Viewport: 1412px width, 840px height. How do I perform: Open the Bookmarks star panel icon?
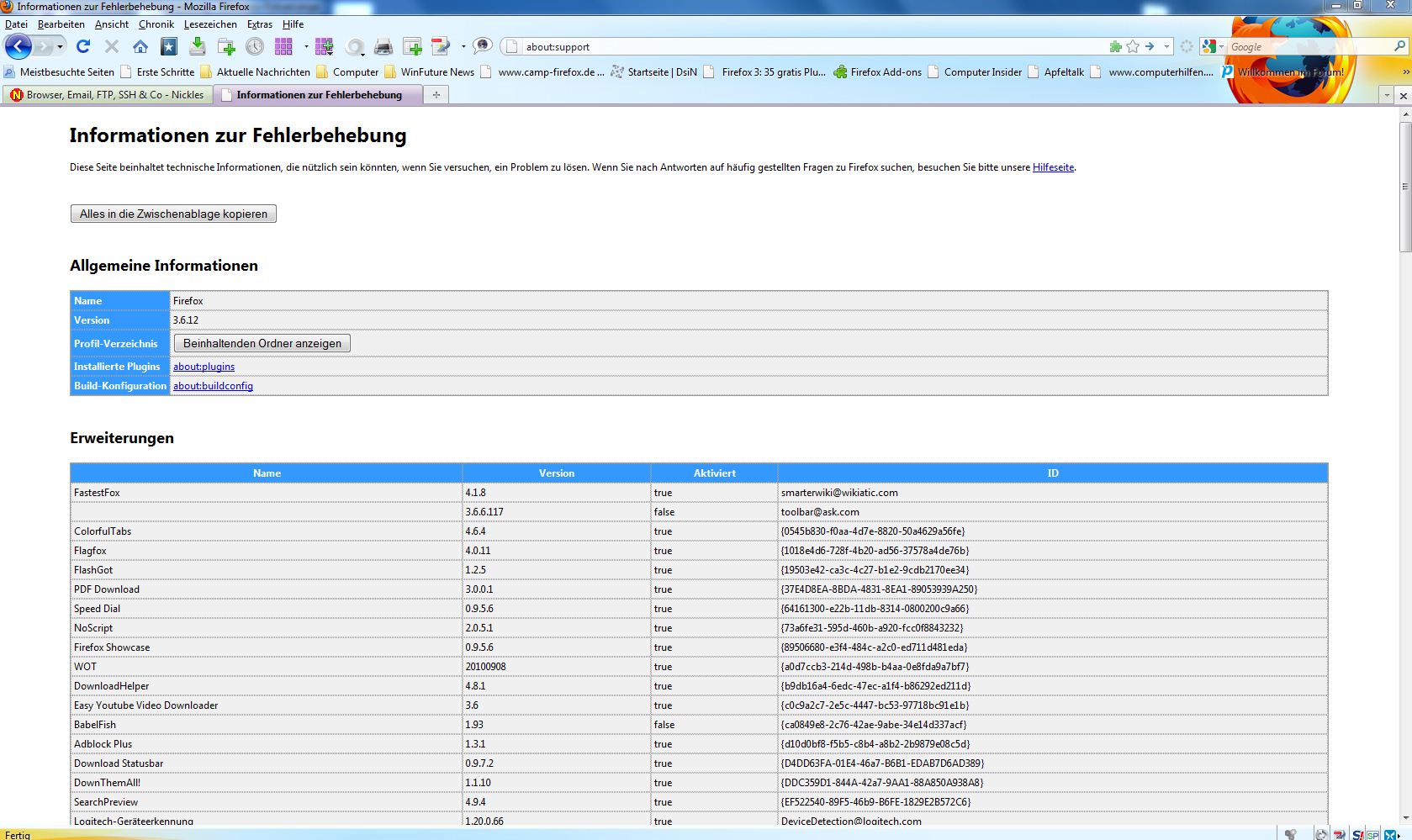pyautogui.click(x=169, y=46)
